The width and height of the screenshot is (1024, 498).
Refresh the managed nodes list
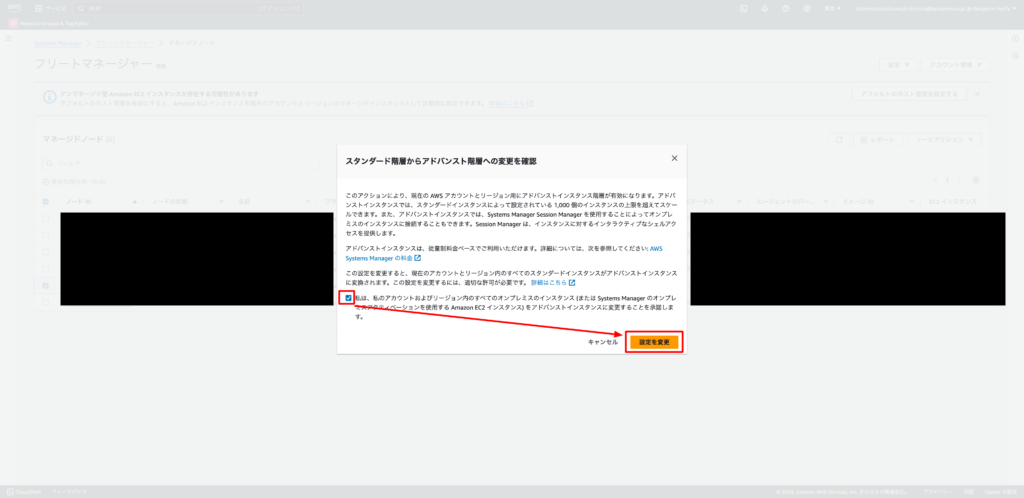[838, 140]
